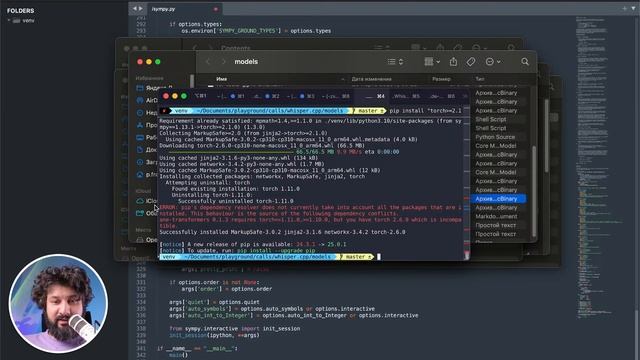Select Общие shared folder in Finder sidebar

pos(147,213)
